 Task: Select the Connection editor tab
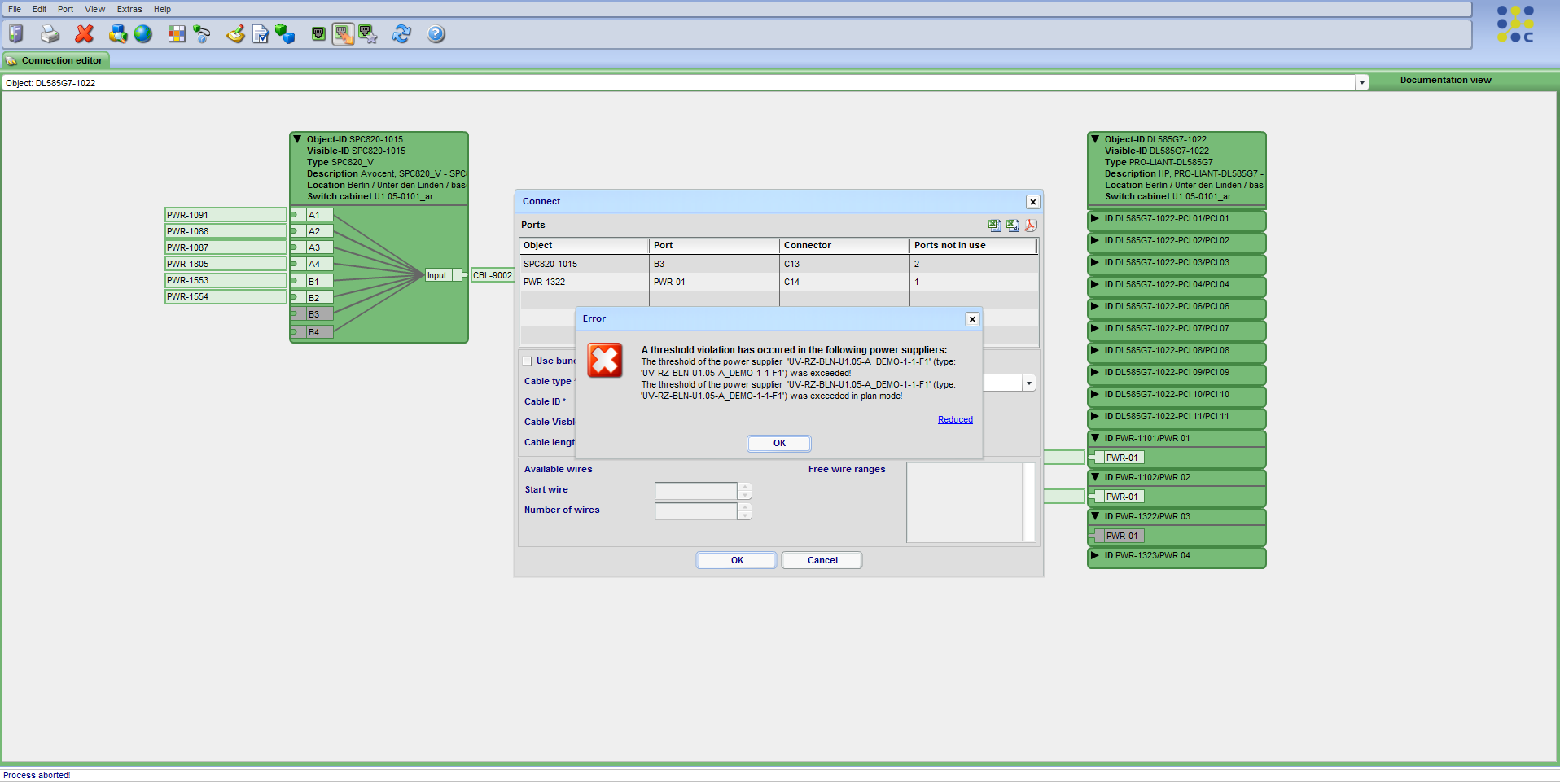(x=56, y=60)
